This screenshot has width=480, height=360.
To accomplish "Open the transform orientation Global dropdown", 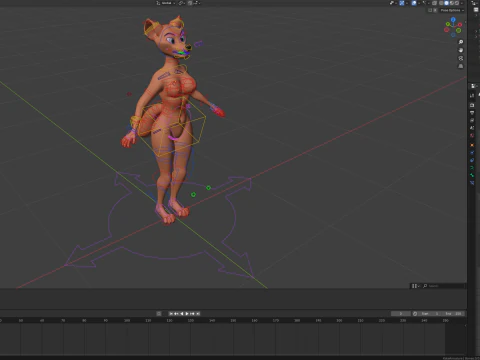I will 166,3.
